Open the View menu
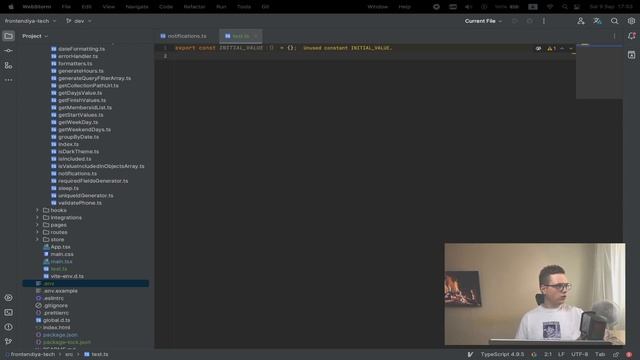 point(109,7)
